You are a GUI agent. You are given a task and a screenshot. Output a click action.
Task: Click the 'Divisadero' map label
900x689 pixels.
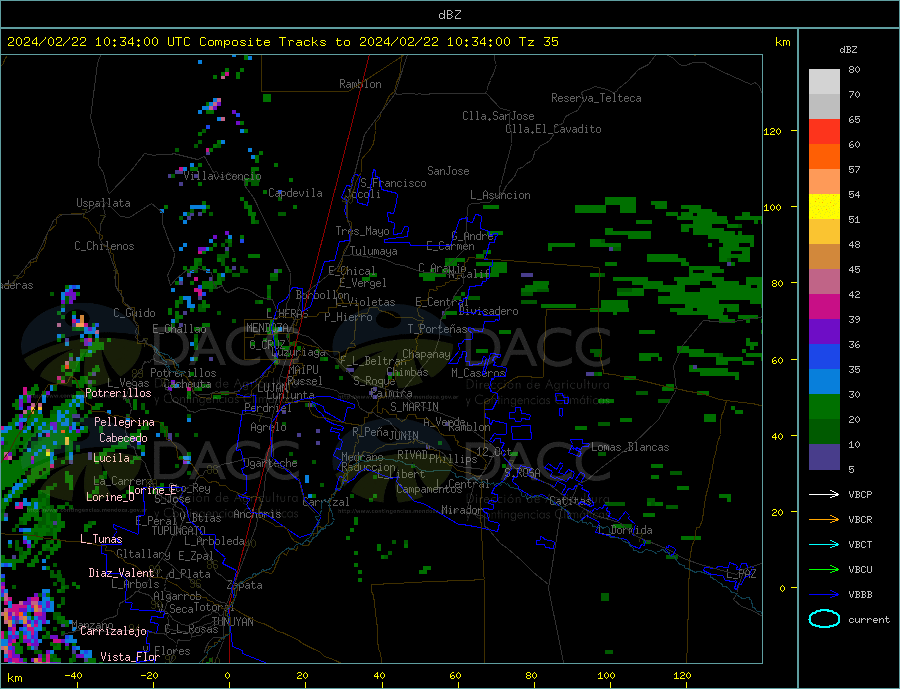click(488, 311)
